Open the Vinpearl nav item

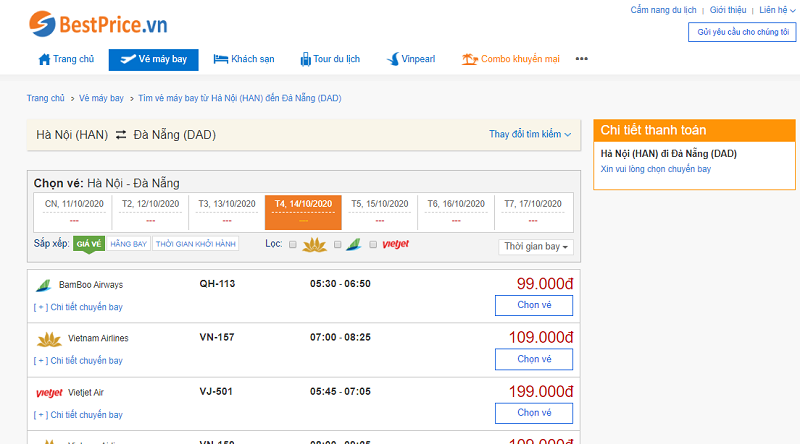(x=411, y=59)
